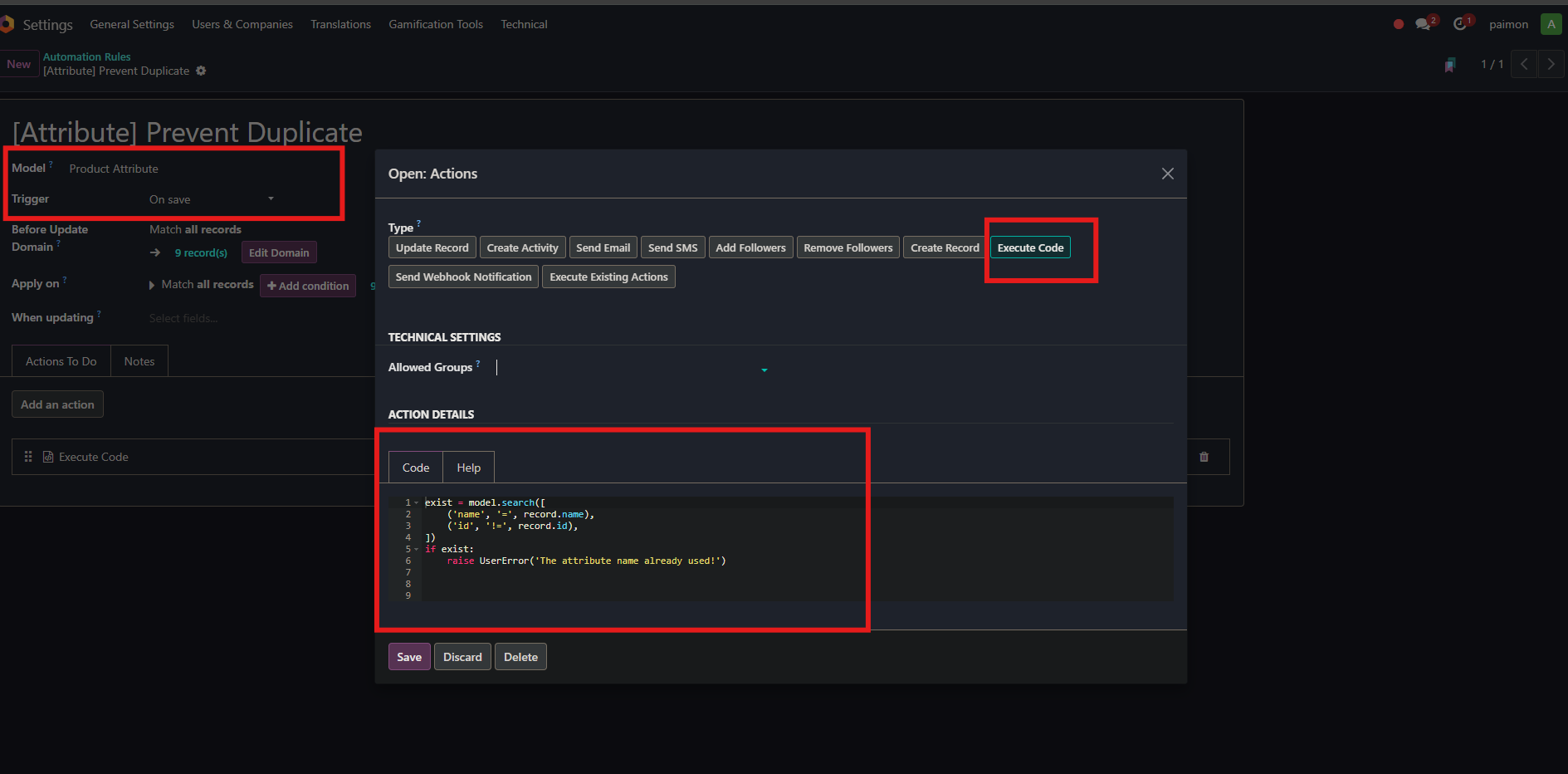1568x774 pixels.
Task: Select the Execute Code action type
Action: click(x=1030, y=247)
